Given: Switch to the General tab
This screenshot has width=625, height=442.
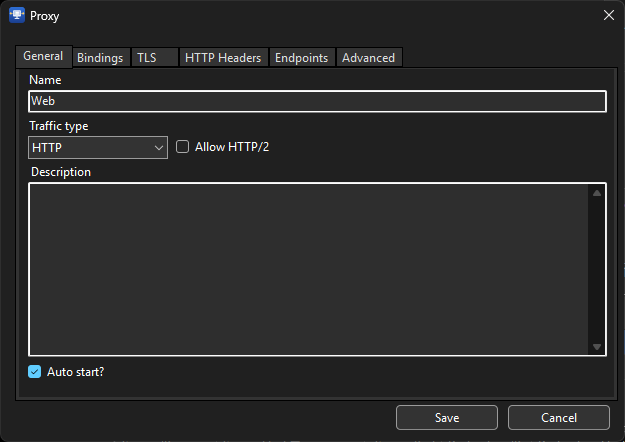Looking at the screenshot, I should point(43,56).
